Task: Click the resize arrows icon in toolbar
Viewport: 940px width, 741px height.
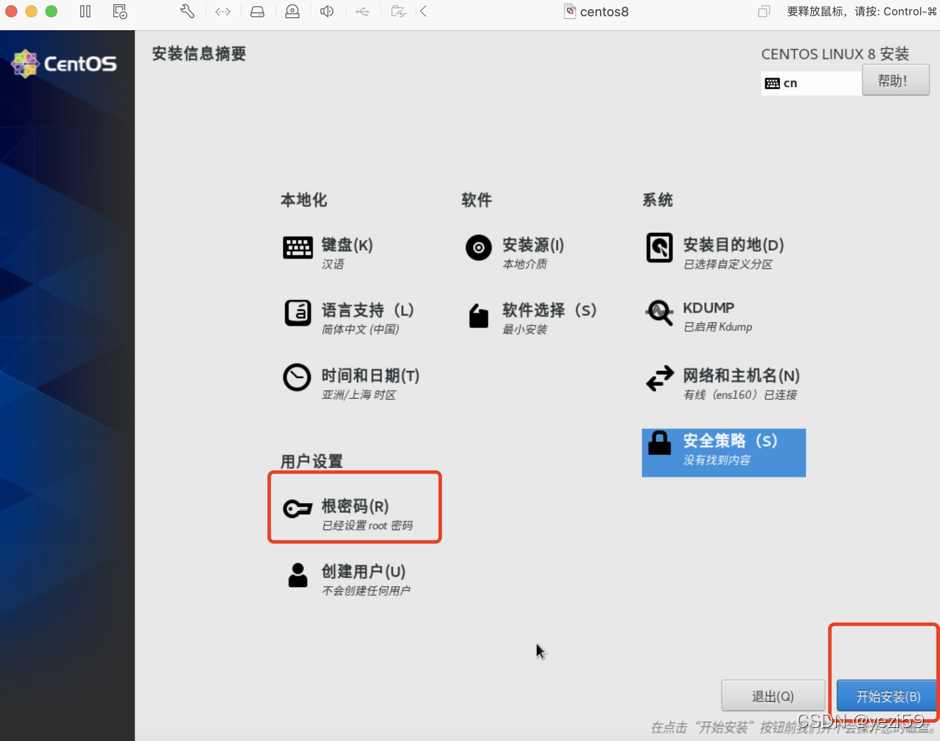Action: click(x=222, y=11)
